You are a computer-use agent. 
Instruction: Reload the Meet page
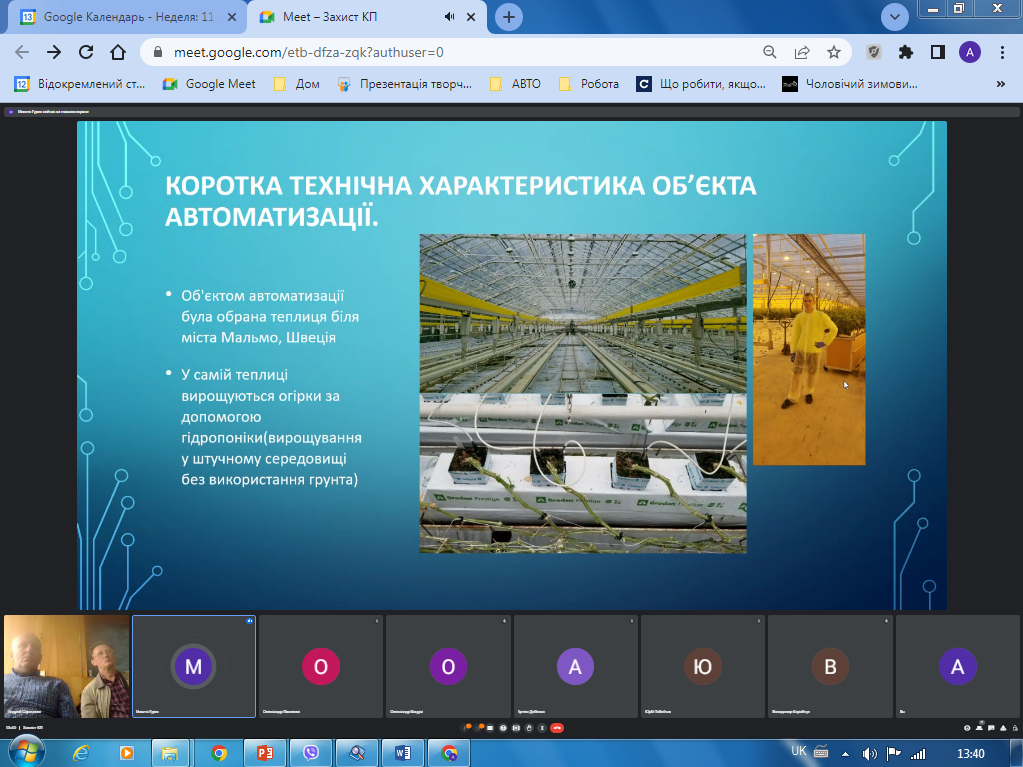click(86, 52)
